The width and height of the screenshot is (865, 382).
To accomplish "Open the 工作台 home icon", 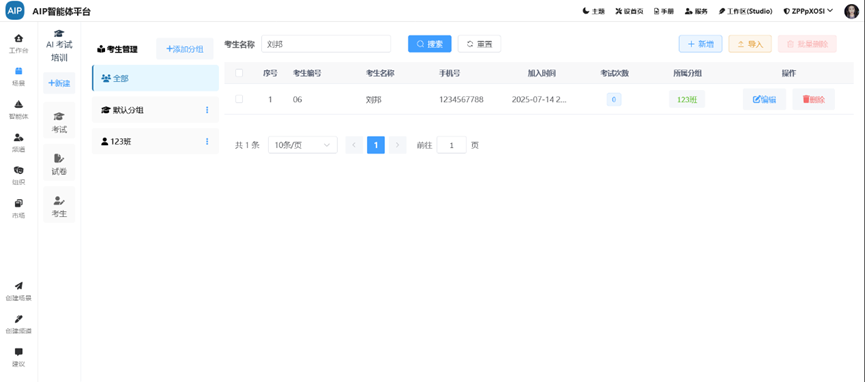I will tap(19, 39).
